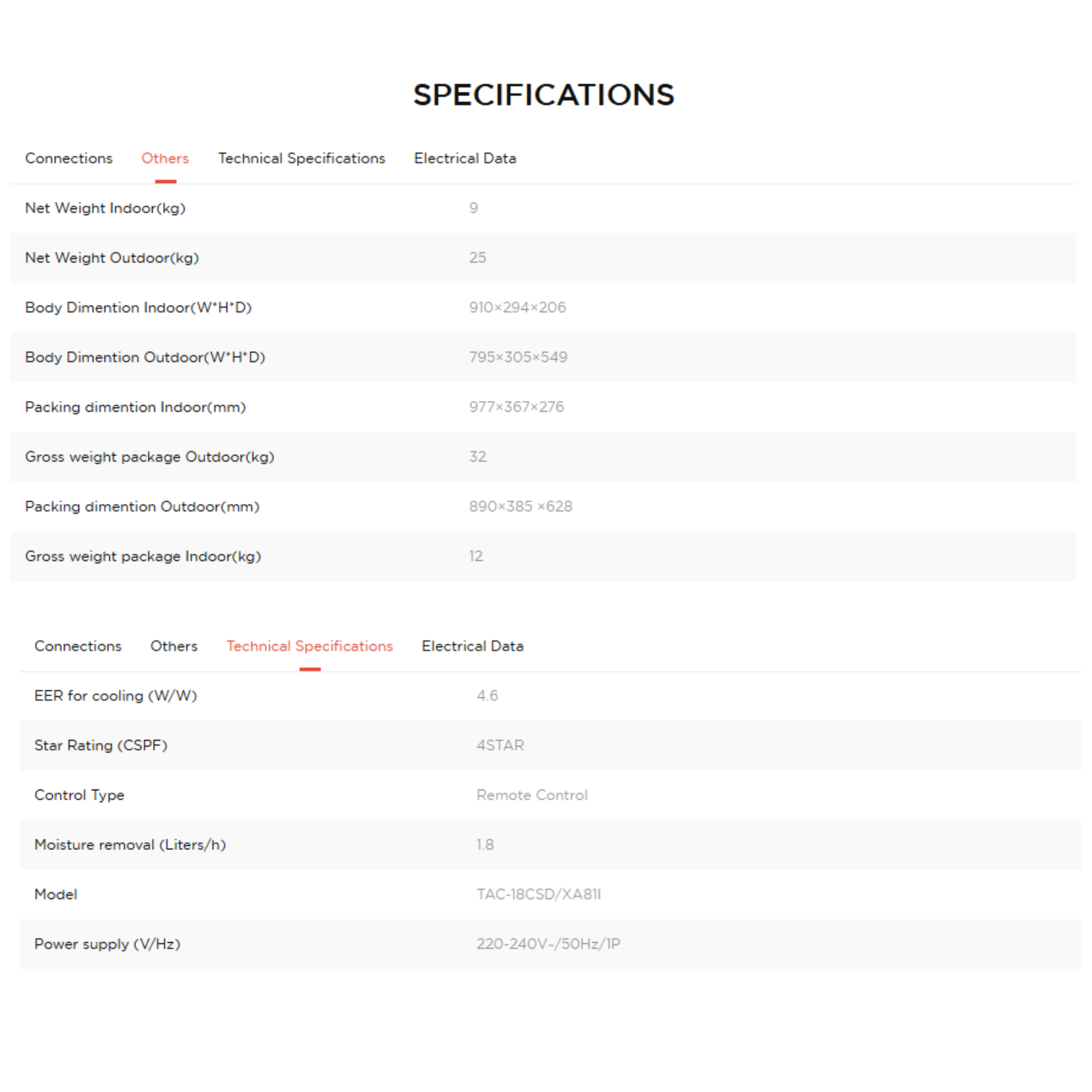
Task: Switch to Others tab in the lower tab bar
Action: tap(173, 646)
